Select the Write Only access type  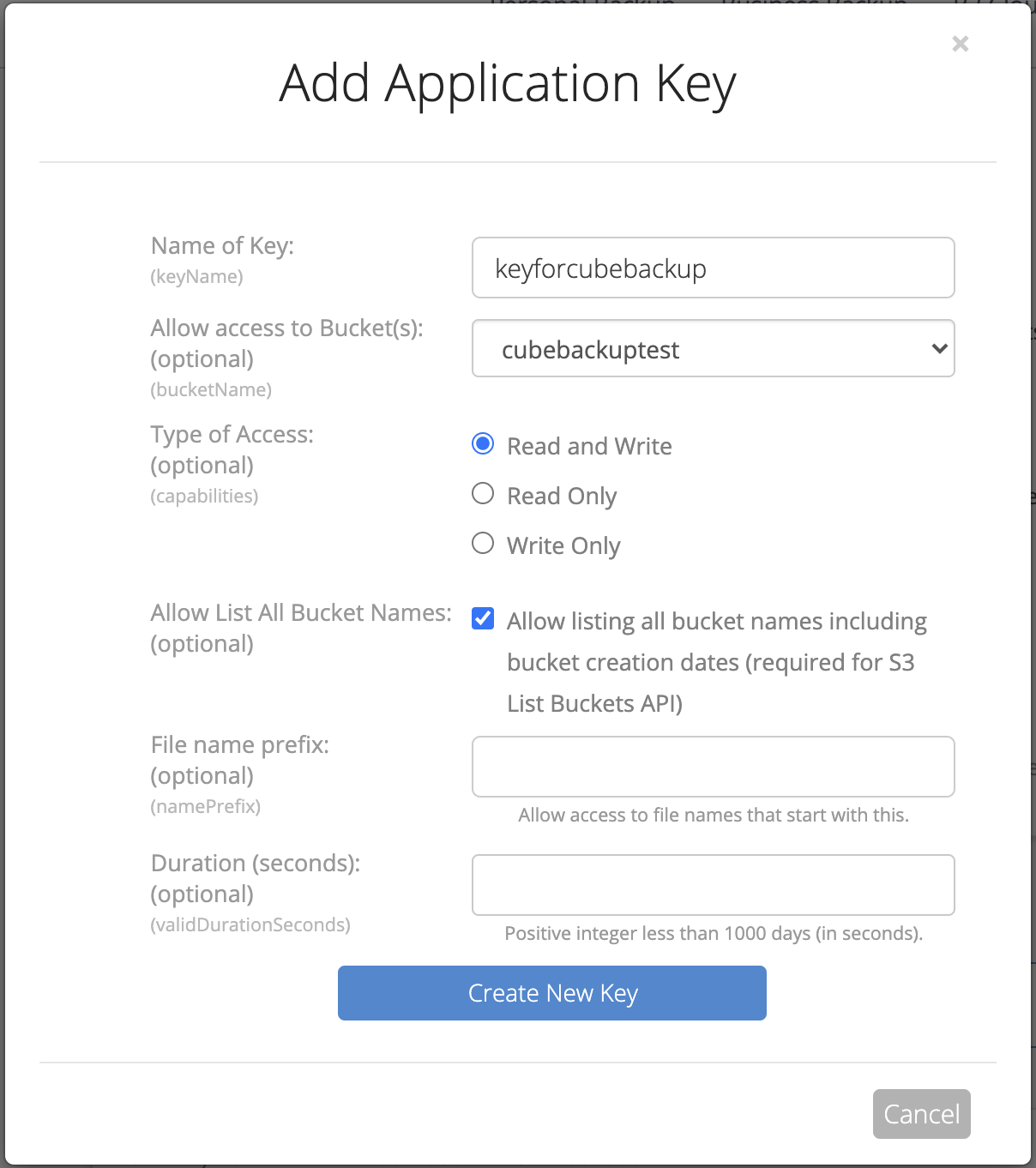point(482,544)
